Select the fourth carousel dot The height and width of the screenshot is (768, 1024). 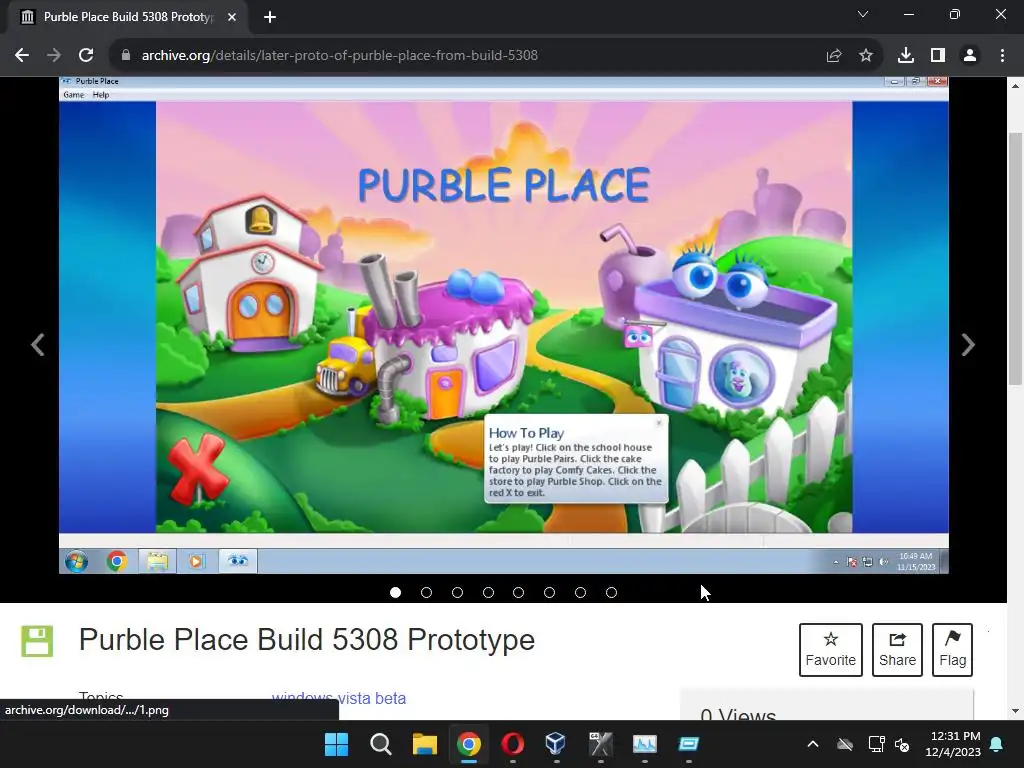(488, 592)
